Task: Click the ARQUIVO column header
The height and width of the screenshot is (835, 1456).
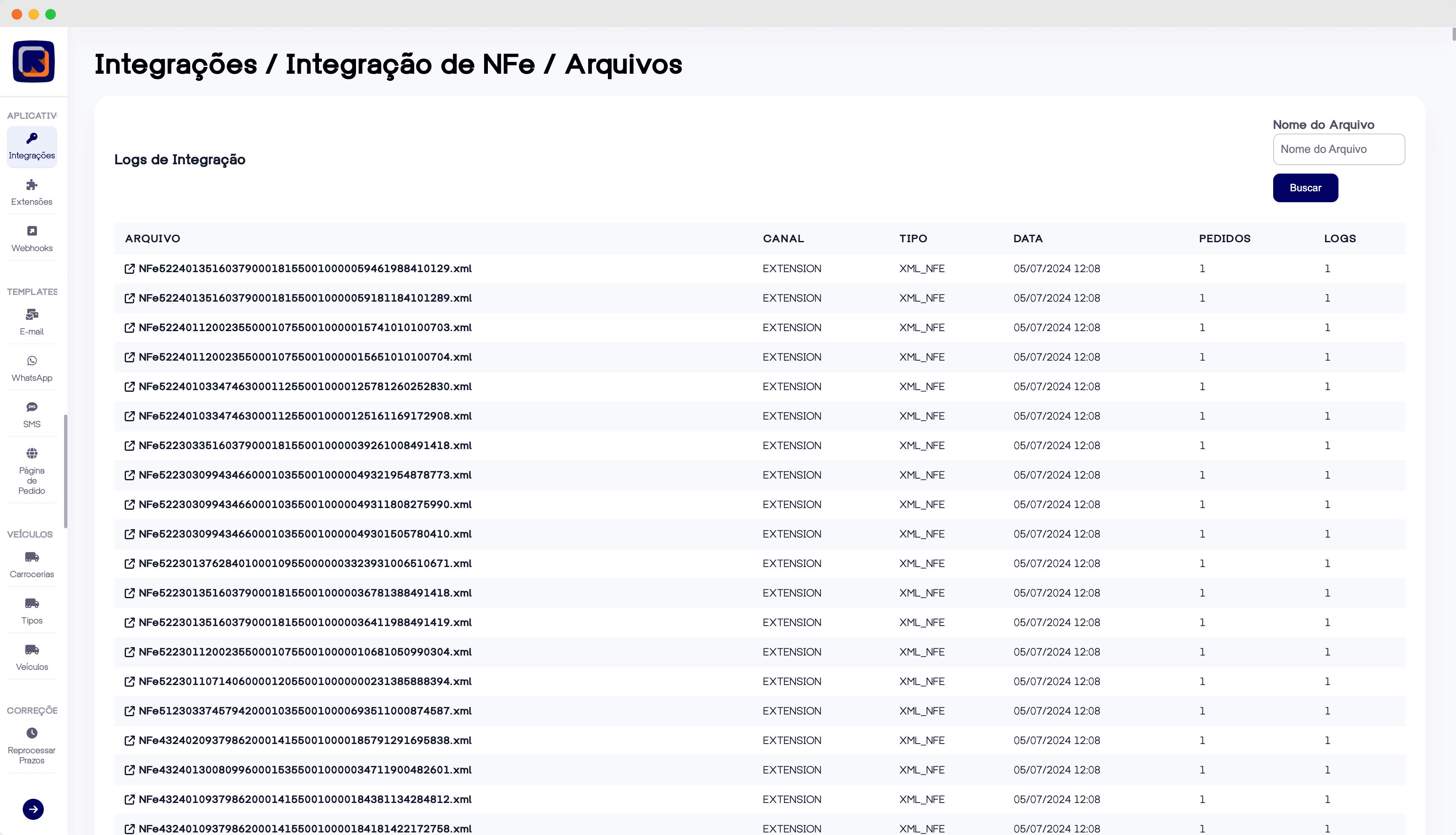Action: [153, 238]
